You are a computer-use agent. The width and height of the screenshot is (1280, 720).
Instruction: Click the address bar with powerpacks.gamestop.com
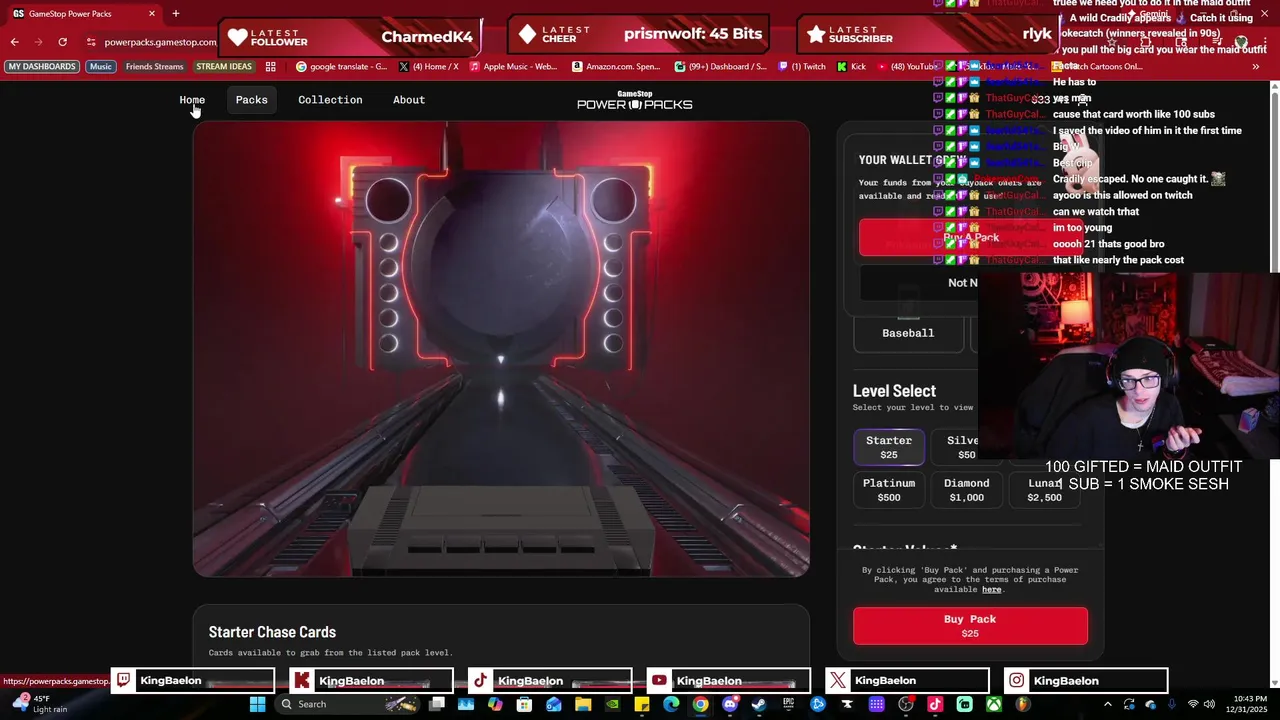coord(160,41)
